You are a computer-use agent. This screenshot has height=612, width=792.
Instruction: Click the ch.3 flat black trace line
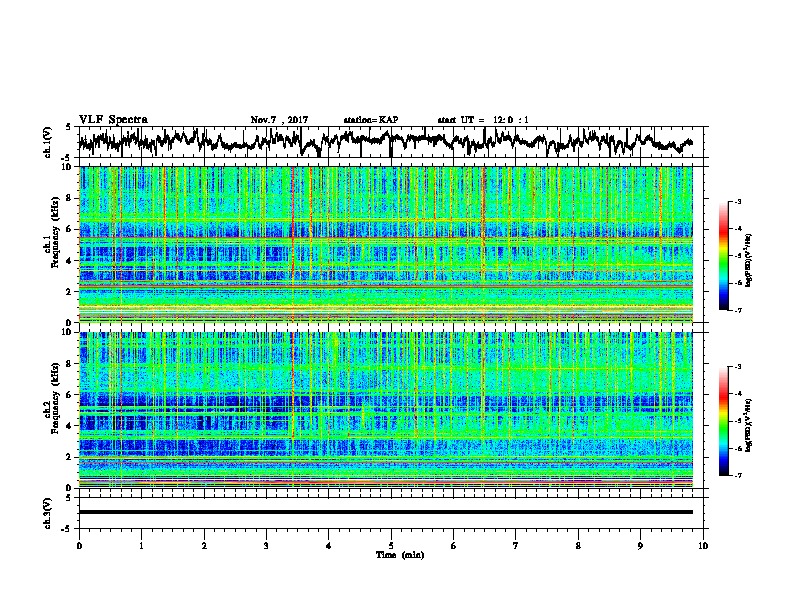[x=386, y=512]
